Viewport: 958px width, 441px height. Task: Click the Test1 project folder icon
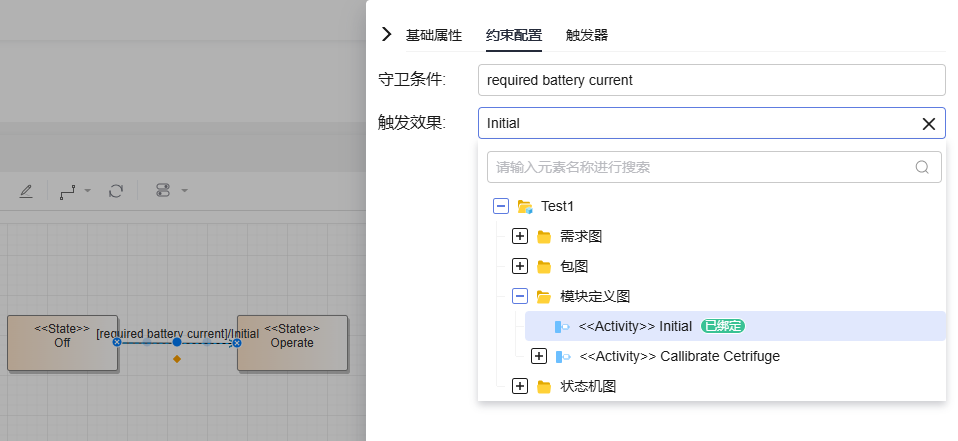point(525,207)
